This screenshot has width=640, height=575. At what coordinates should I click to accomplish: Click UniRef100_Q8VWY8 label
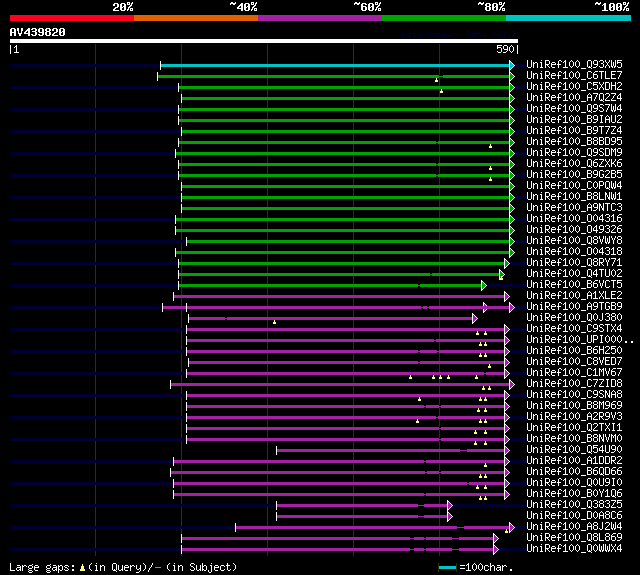click(x=574, y=241)
